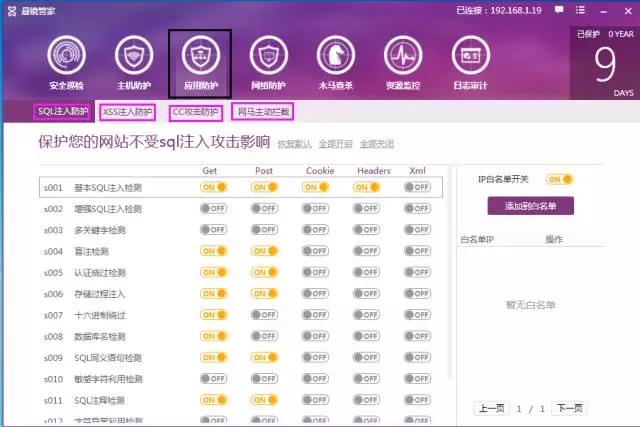Enable s002 Headers switch
Image resolution: width=640 pixels, height=427 pixels.
(367, 209)
